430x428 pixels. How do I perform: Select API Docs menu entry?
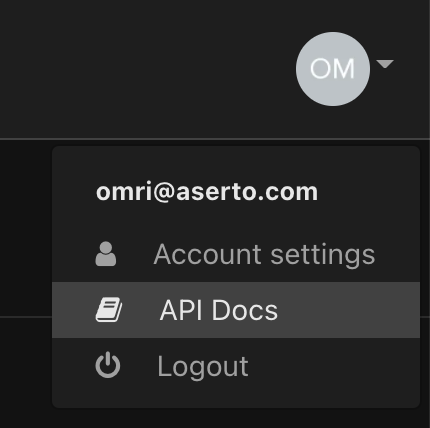[x=236, y=310]
